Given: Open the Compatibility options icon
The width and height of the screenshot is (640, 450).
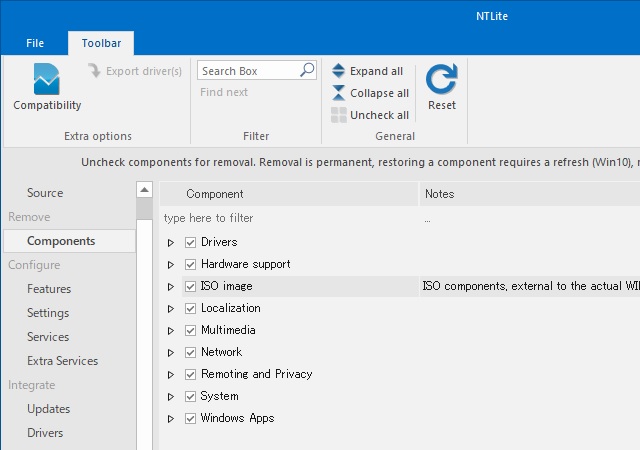Looking at the screenshot, I should click(47, 79).
